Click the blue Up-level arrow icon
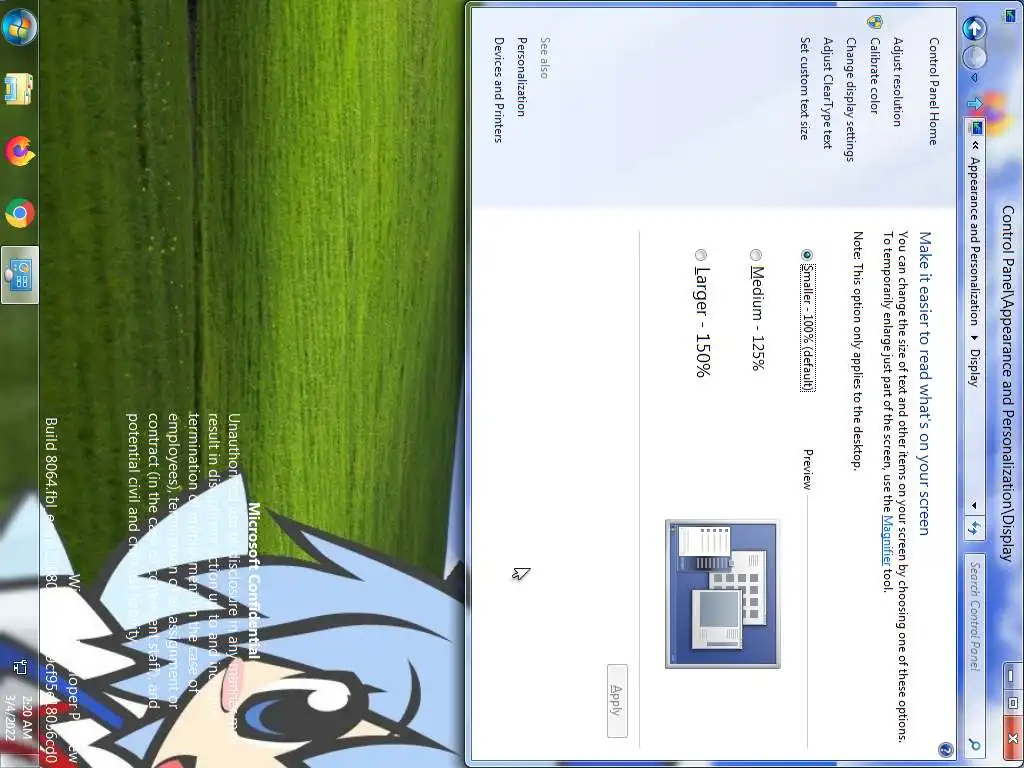This screenshot has width=1024, height=768. [x=974, y=103]
